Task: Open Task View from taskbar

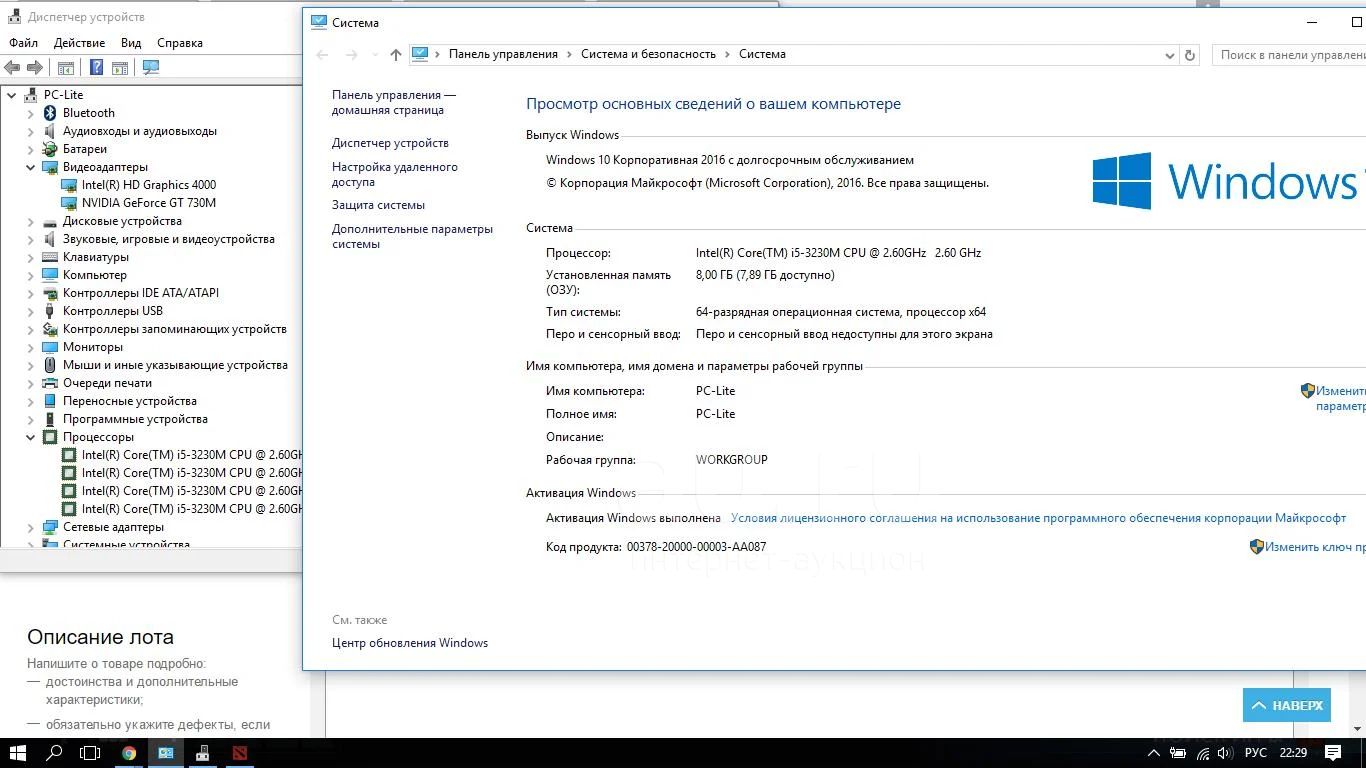Action: (x=90, y=753)
